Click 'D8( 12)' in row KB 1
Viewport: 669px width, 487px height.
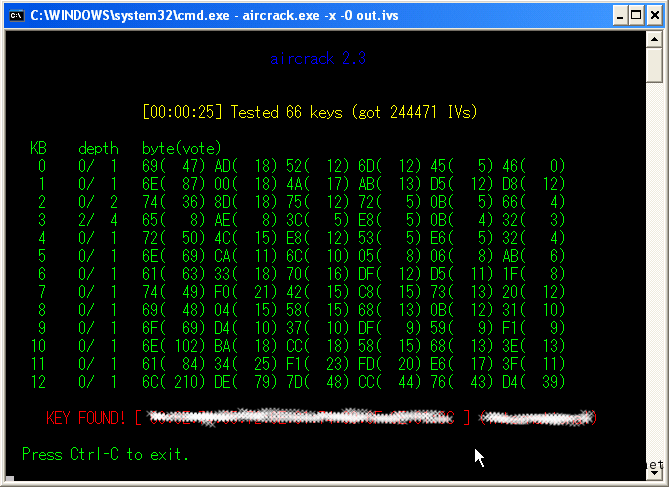coord(534,184)
